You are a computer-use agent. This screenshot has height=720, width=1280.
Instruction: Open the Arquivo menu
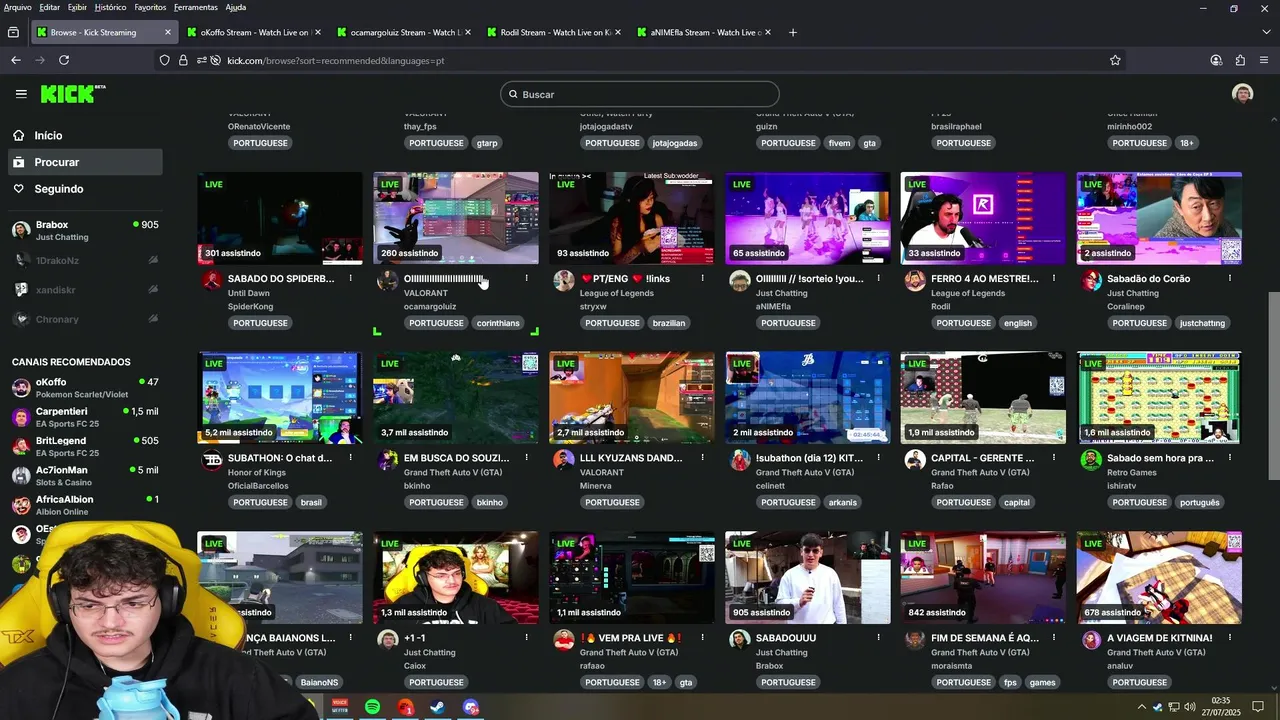coord(18,7)
